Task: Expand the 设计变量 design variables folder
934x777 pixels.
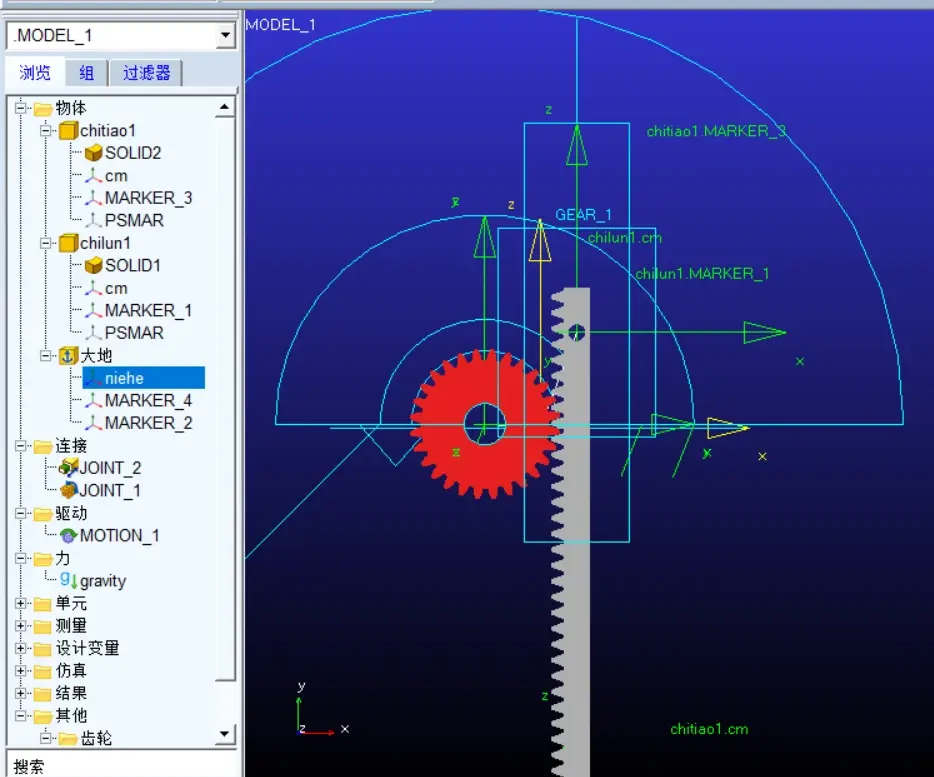Action: [x=20, y=648]
